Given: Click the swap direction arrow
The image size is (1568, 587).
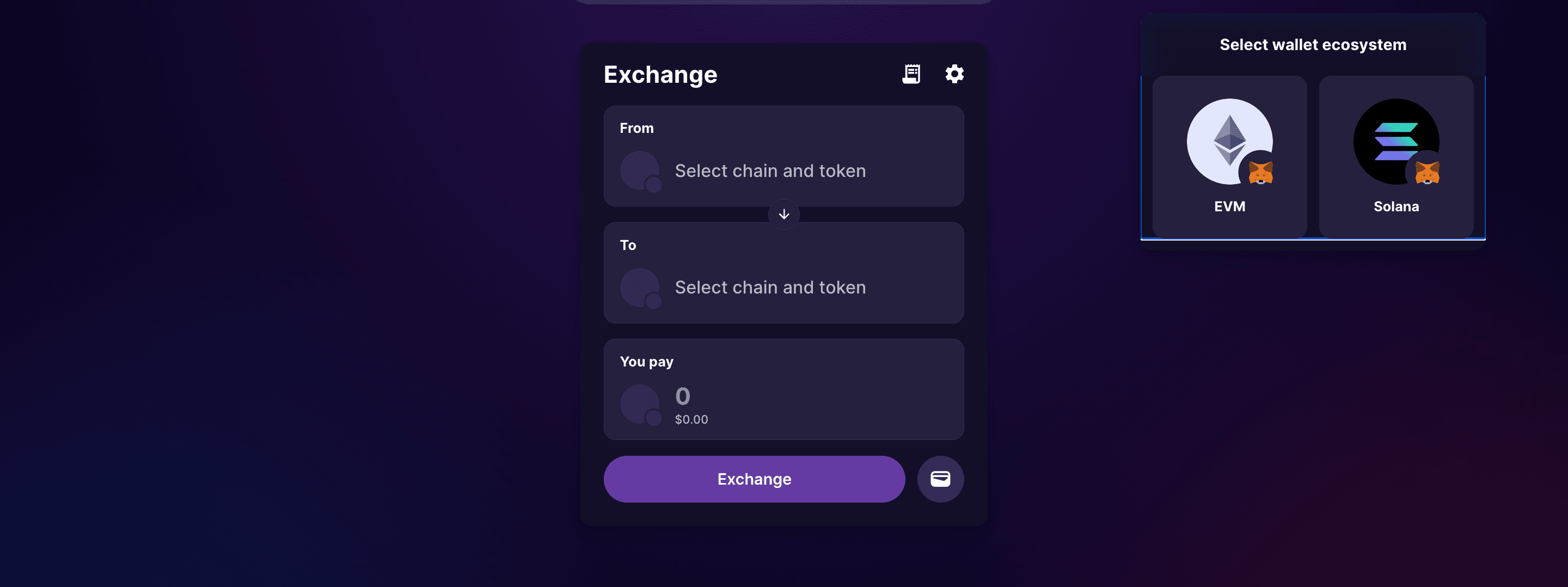Looking at the screenshot, I should [783, 215].
